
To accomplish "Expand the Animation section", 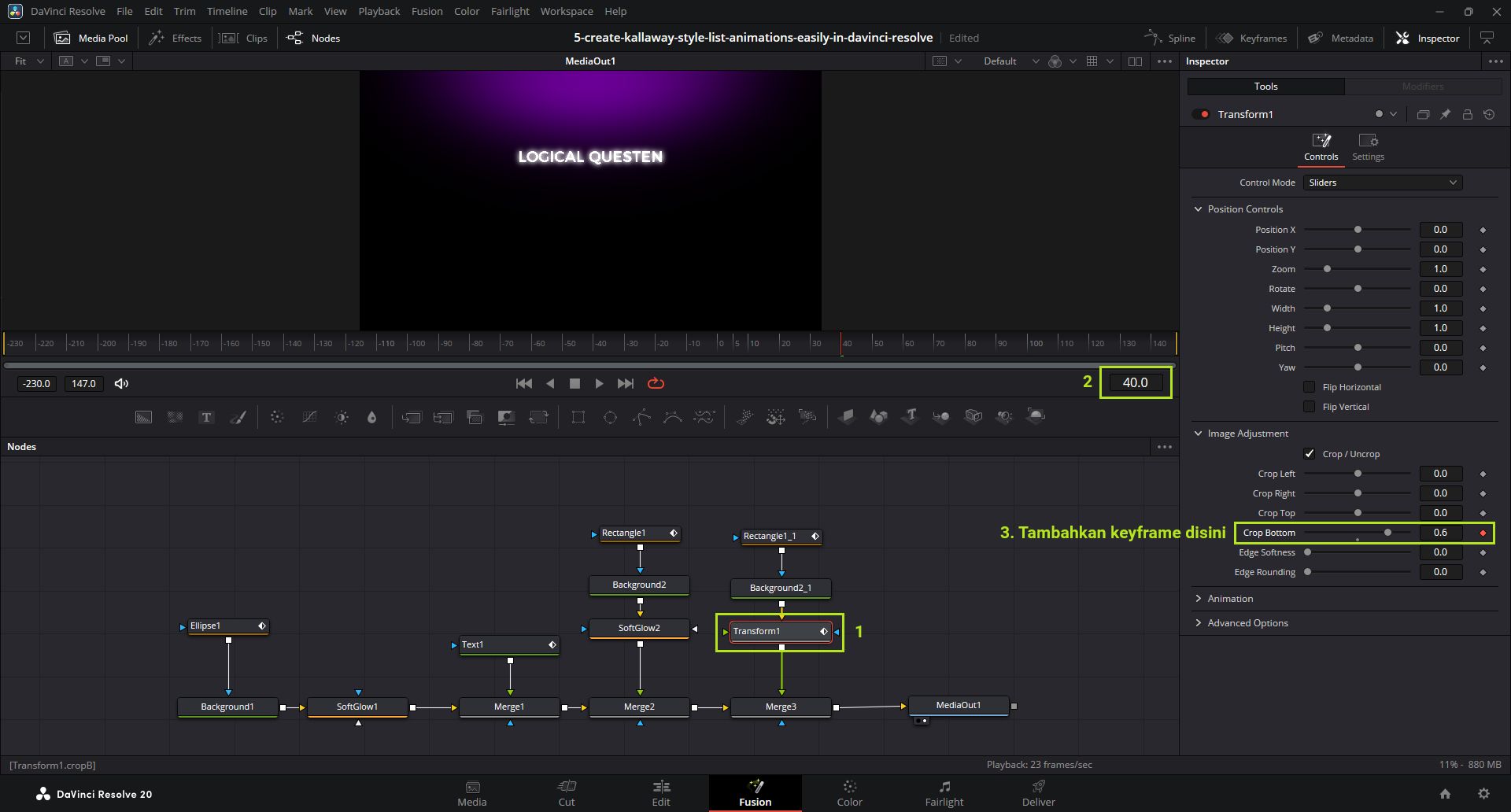I will pos(1230,599).
